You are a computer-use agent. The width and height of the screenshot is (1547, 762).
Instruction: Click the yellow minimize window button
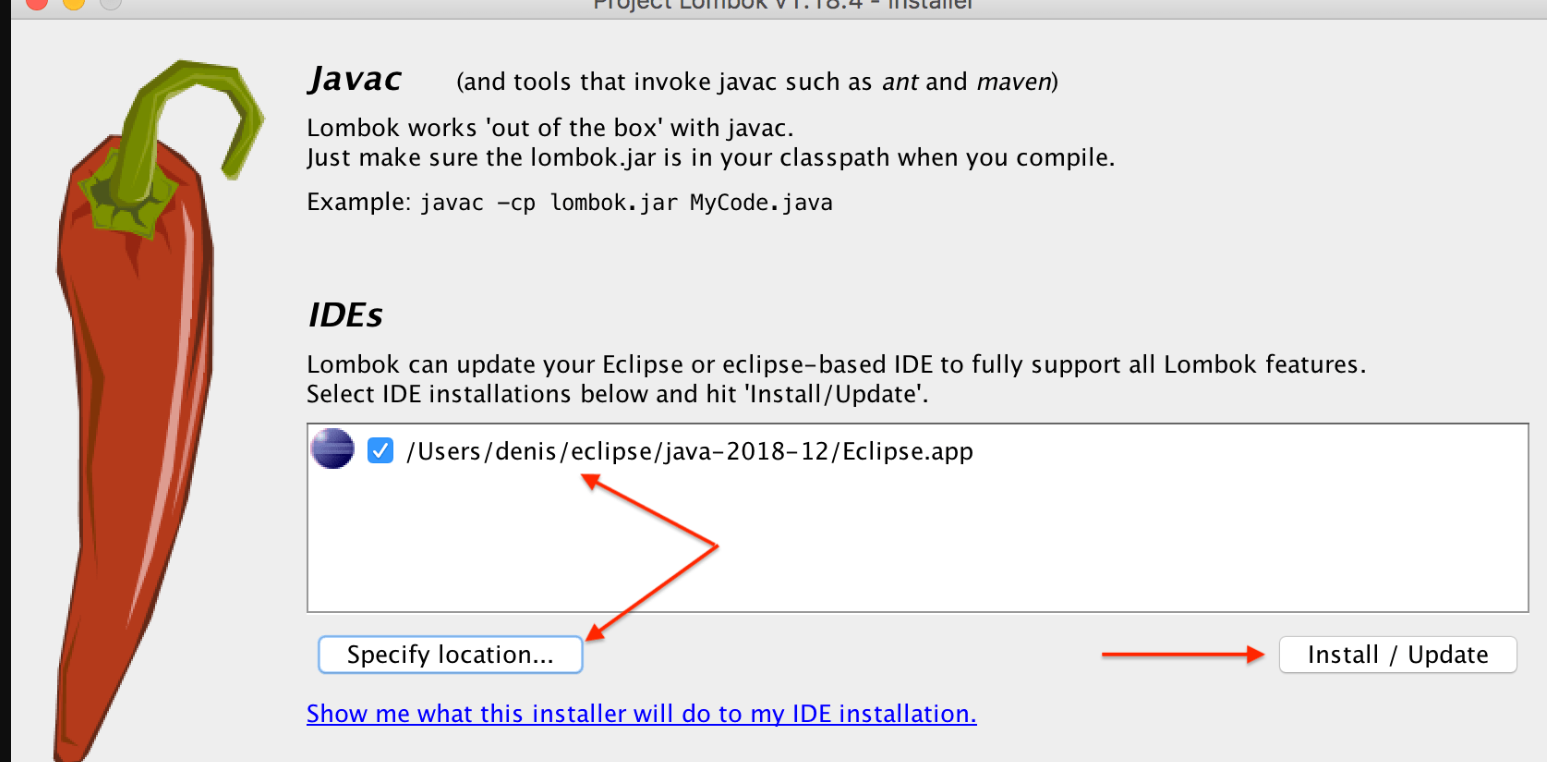pyautogui.click(x=74, y=3)
